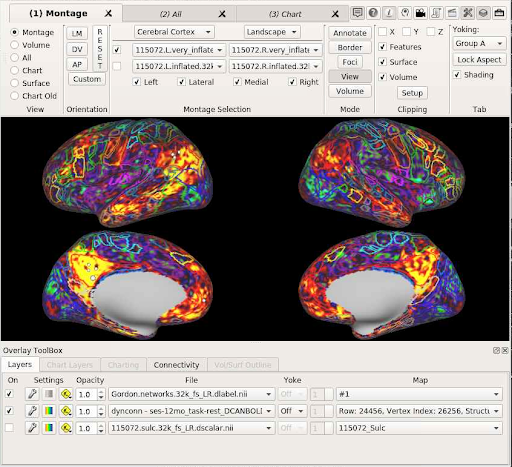Open 115072.L.inflated.32k surface dropdown
Viewport: 512px width, 467px height.
(x=179, y=66)
